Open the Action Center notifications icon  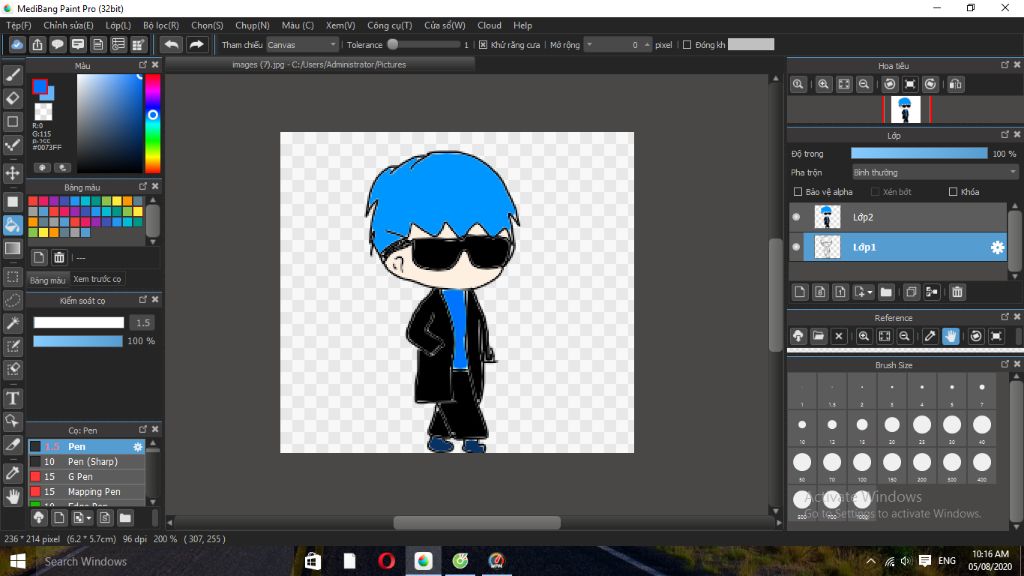[924, 561]
